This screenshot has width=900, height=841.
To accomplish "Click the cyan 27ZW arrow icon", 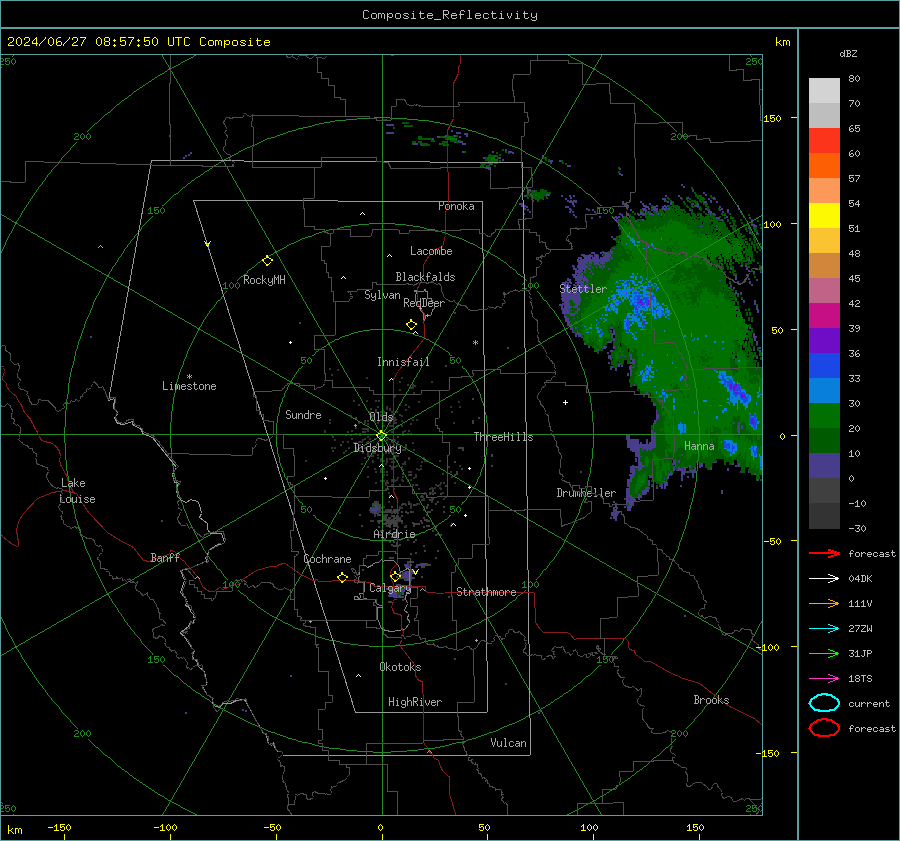I will click(824, 629).
